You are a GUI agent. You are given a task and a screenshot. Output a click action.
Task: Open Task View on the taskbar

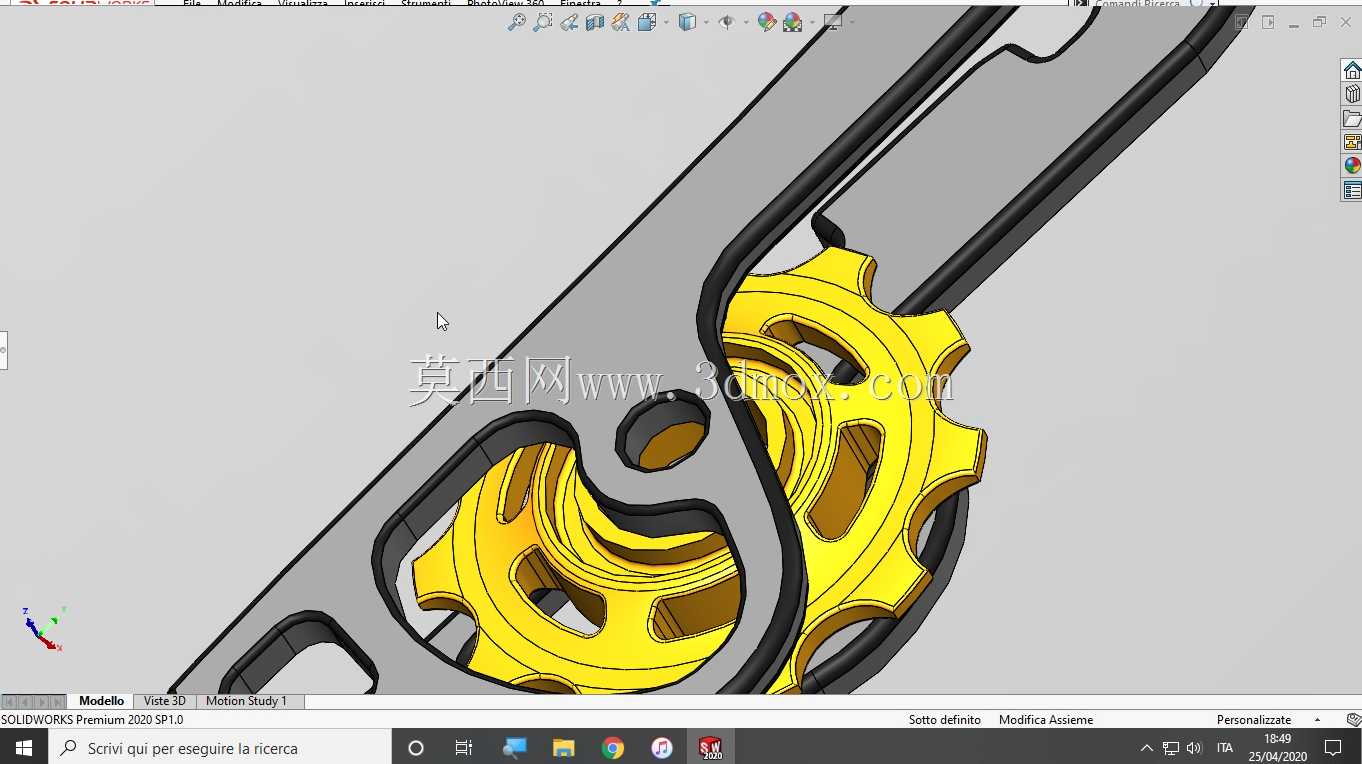(x=464, y=748)
